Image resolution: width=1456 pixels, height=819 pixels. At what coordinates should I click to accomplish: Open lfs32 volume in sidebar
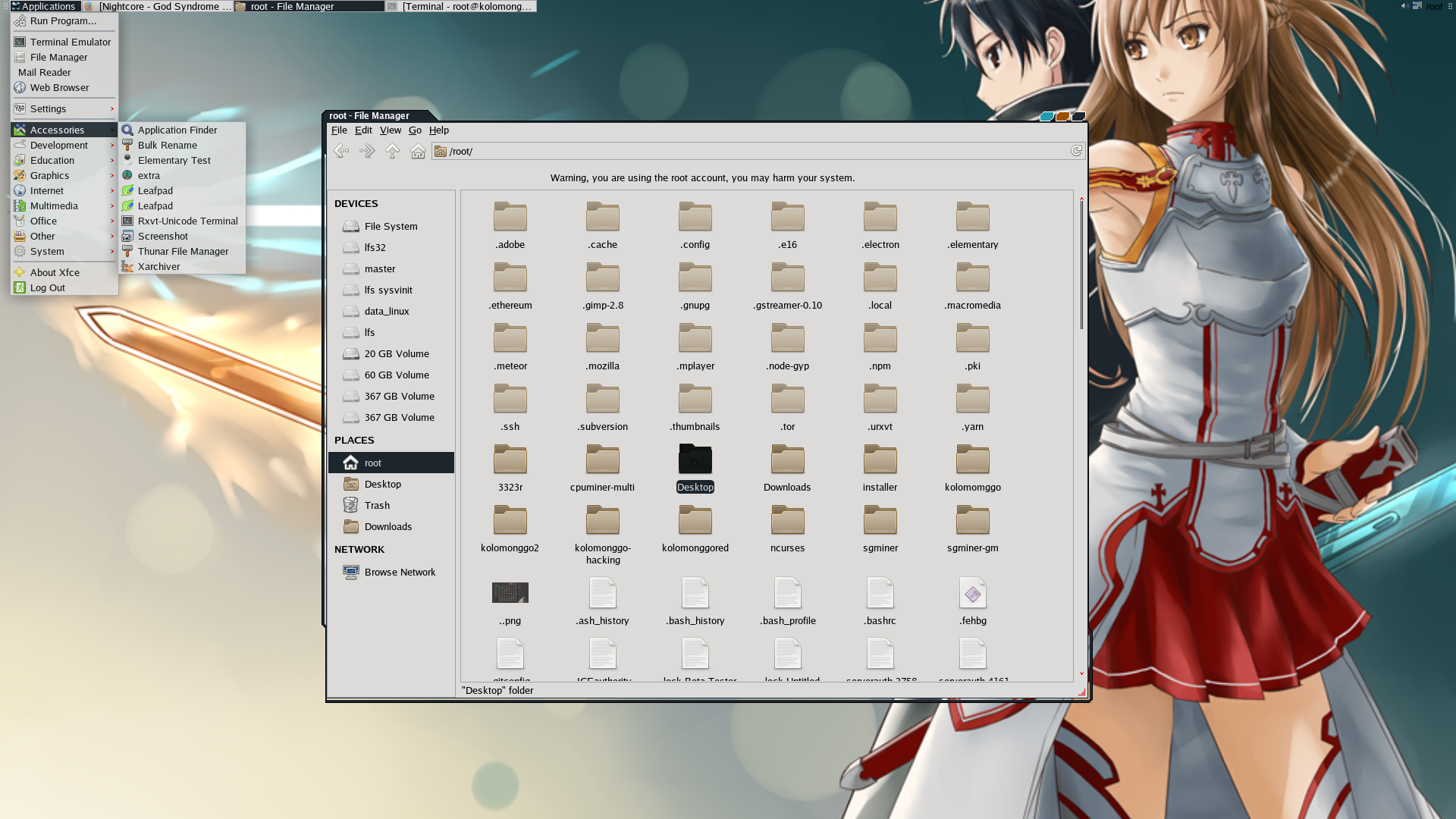coord(391,247)
